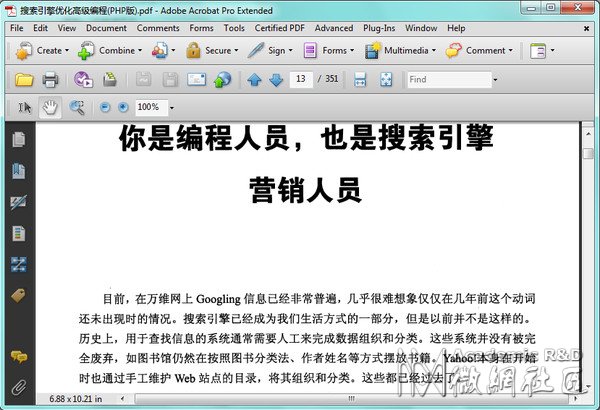Click the Email envelope icon
The image size is (600, 410).
196,80
